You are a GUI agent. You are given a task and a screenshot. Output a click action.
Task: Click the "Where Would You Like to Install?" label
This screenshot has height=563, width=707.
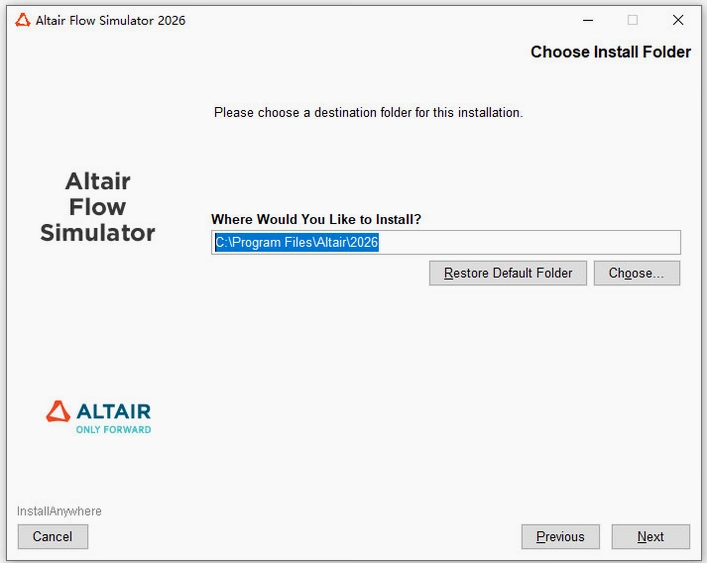[x=316, y=220]
